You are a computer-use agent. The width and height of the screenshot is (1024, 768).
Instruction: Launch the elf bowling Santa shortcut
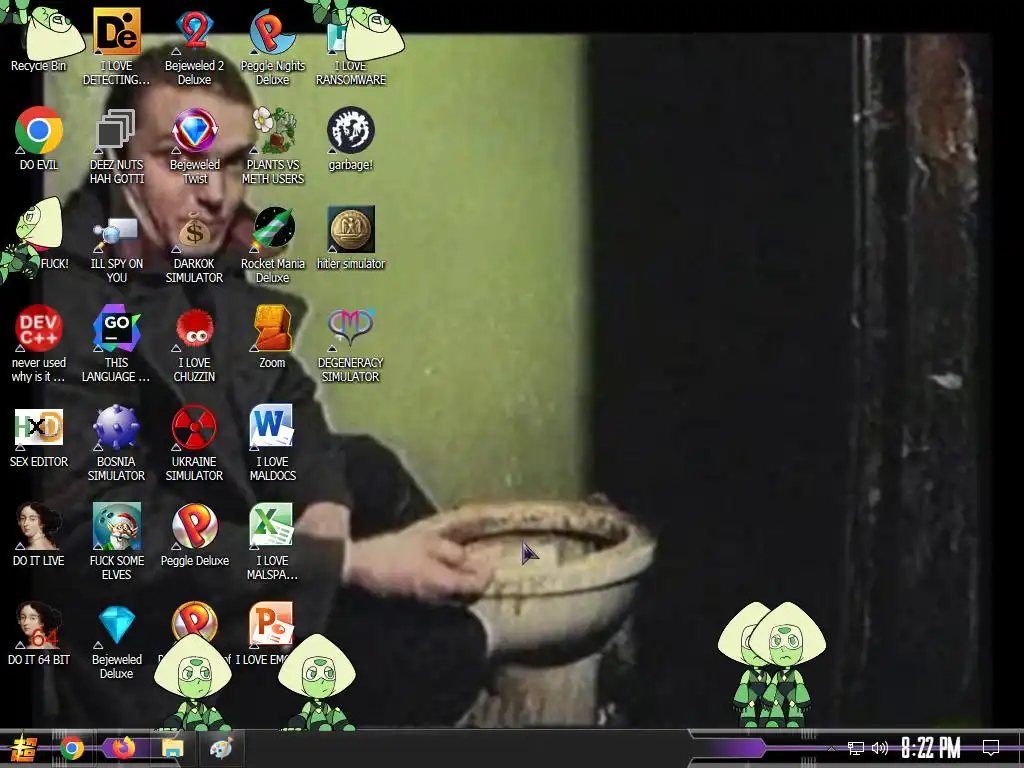(116, 542)
